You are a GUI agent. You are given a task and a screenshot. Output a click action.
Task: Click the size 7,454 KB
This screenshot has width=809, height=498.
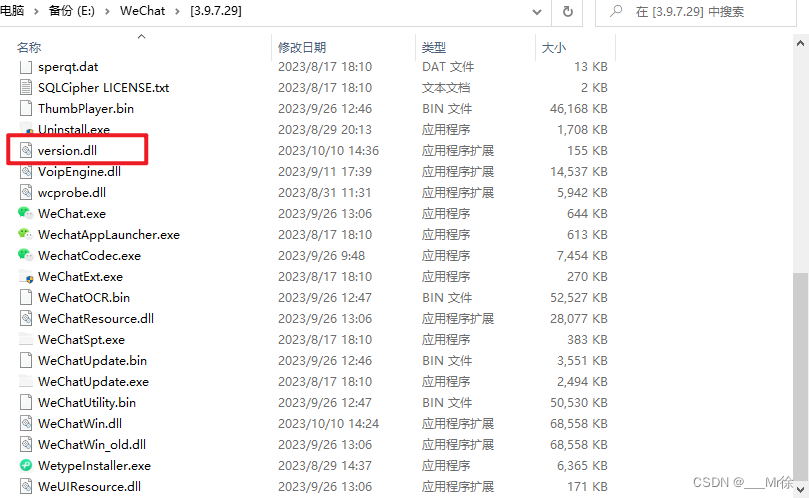582,255
